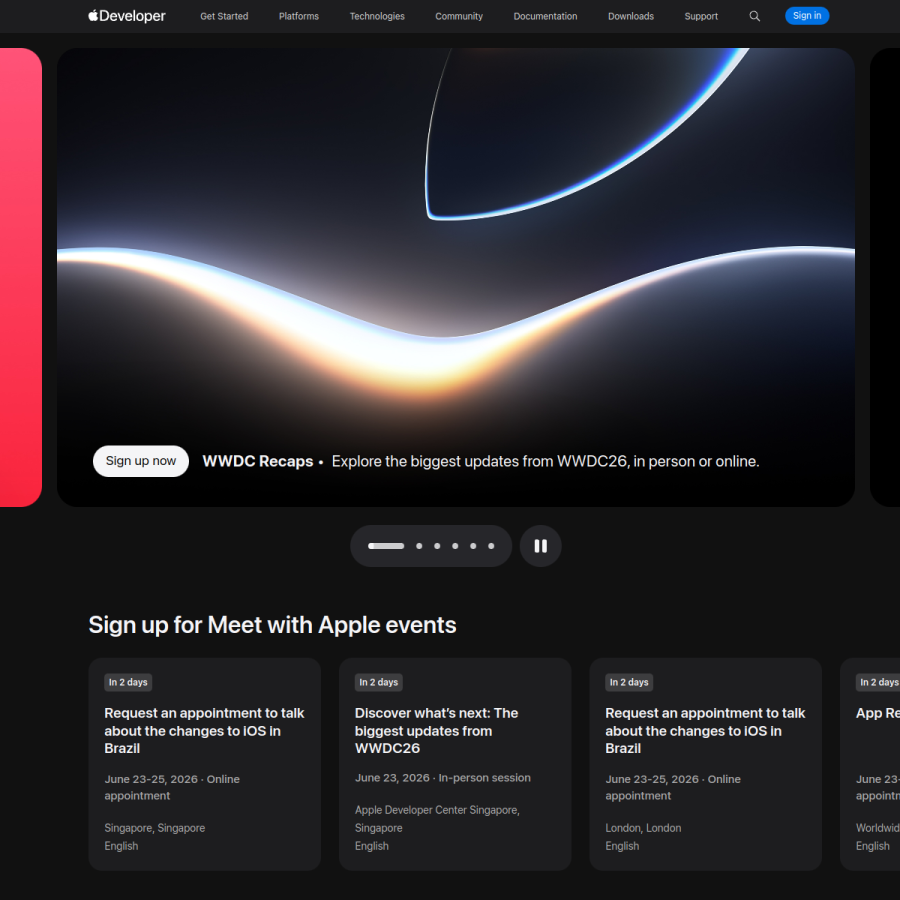Screen dimensions: 900x900
Task: Open the Discover what's next WWDC26 card
Action: (x=455, y=764)
